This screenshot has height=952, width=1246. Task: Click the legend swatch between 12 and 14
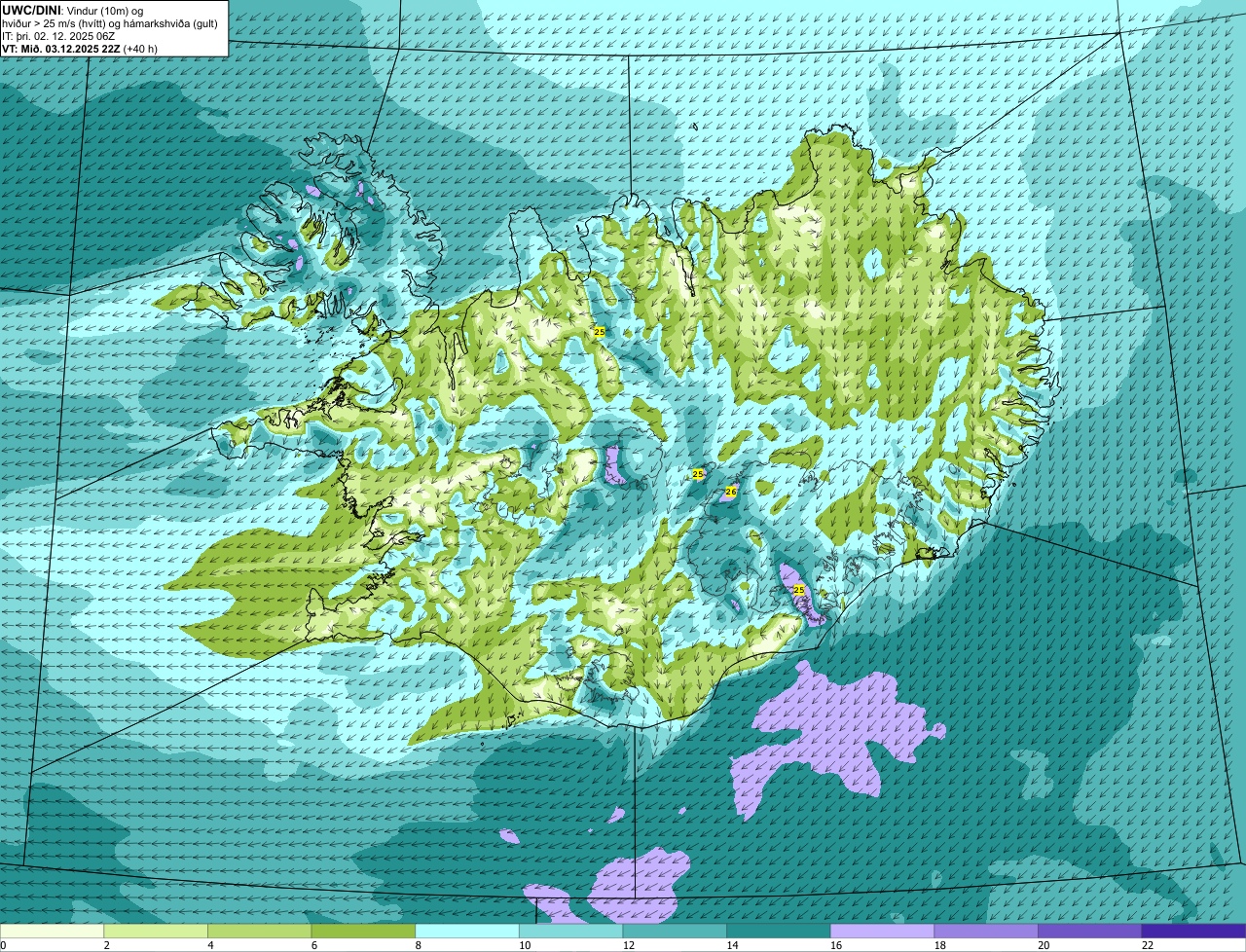tap(675, 931)
